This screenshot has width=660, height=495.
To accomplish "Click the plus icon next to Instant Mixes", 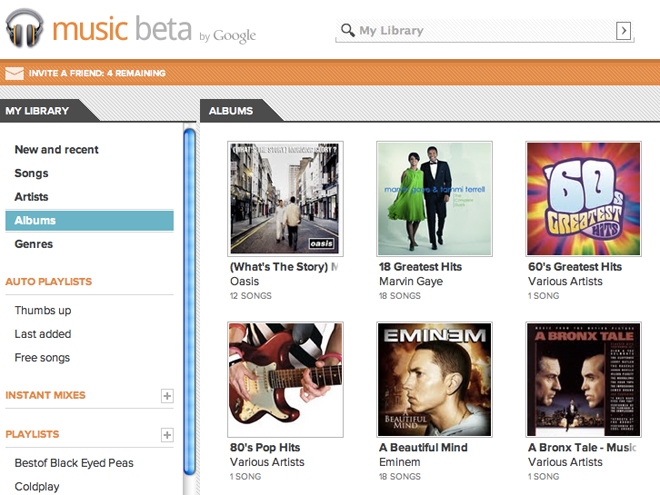I will (167, 396).
